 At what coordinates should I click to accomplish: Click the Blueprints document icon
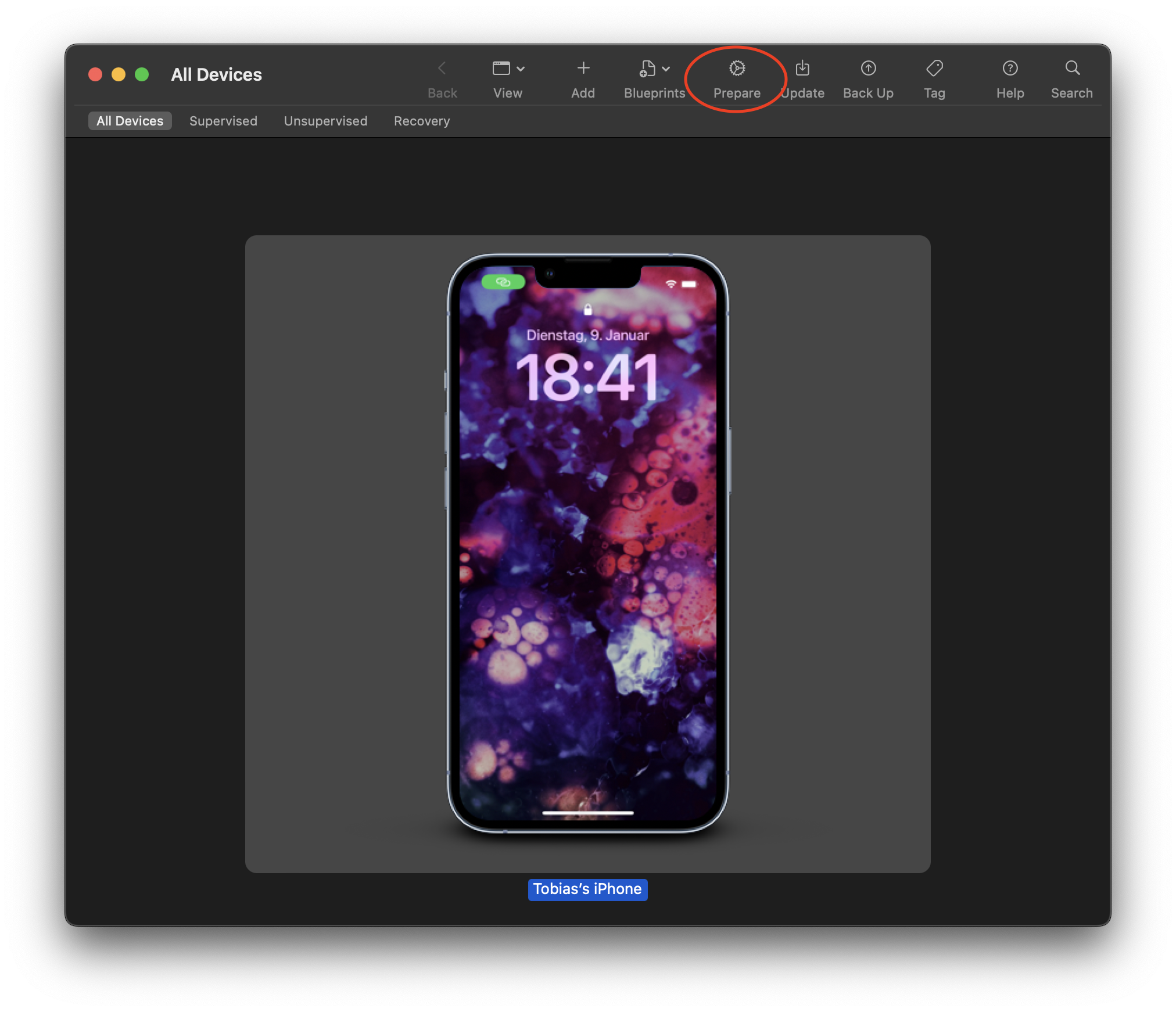pos(647,68)
